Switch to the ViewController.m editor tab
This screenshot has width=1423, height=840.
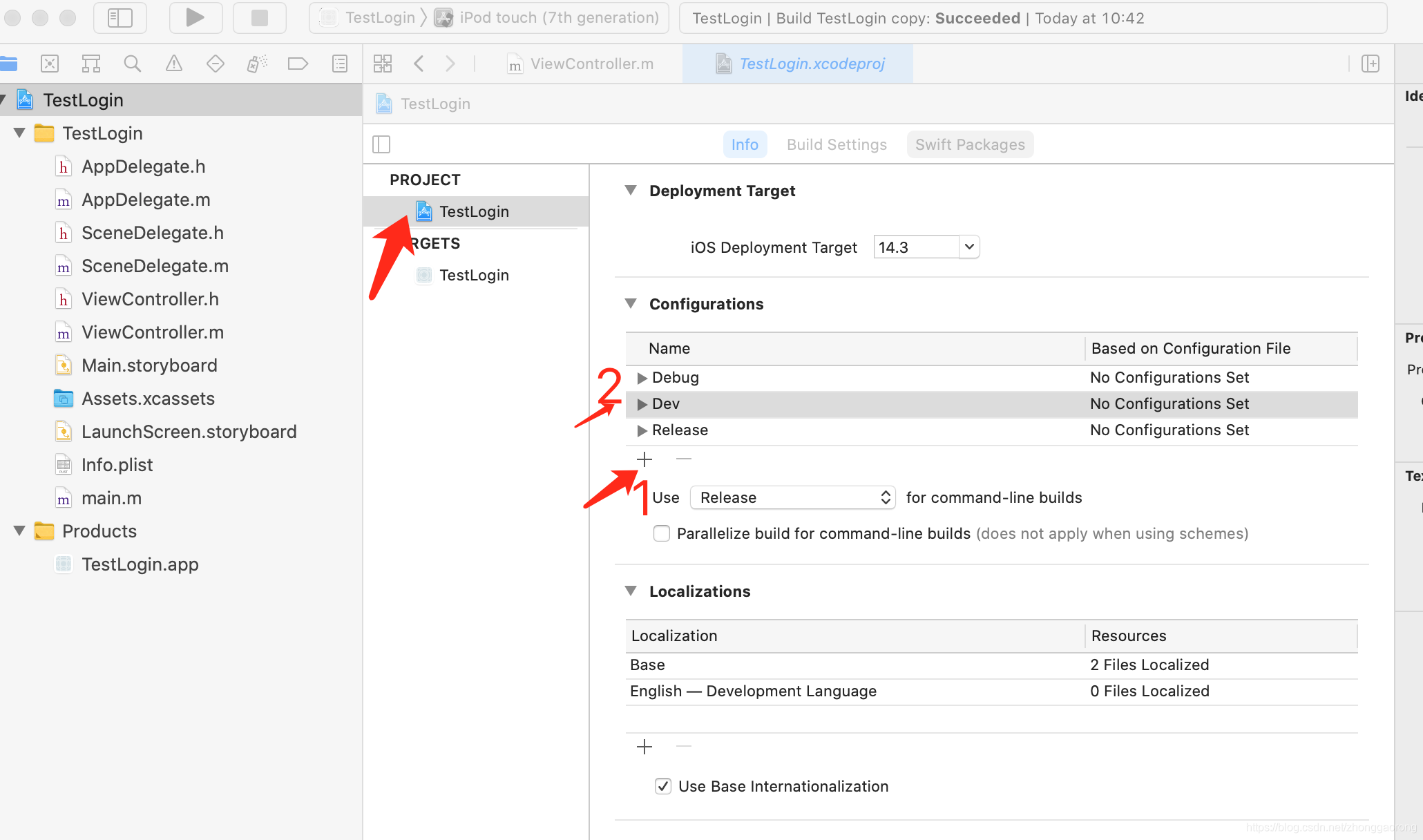tap(591, 64)
